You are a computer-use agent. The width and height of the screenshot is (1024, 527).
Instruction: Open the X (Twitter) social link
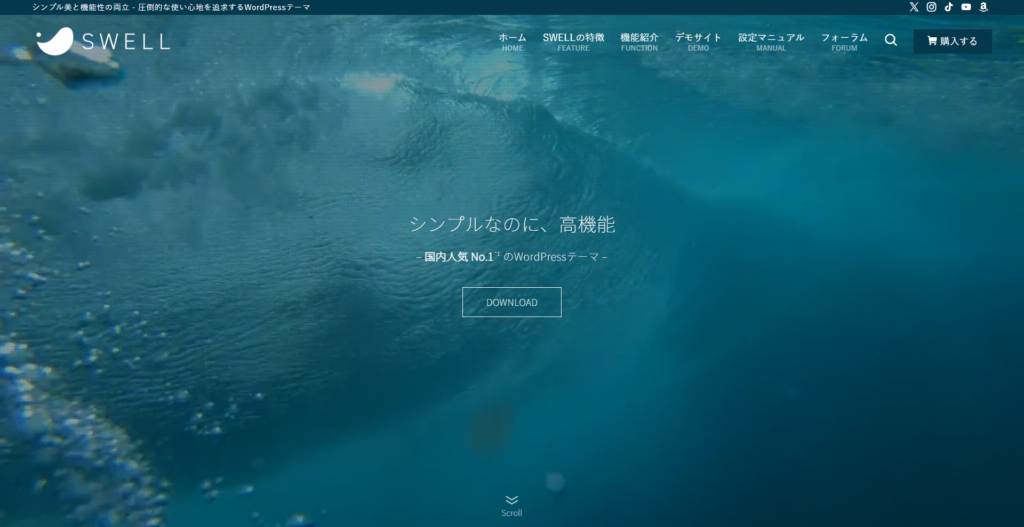coord(913,7)
